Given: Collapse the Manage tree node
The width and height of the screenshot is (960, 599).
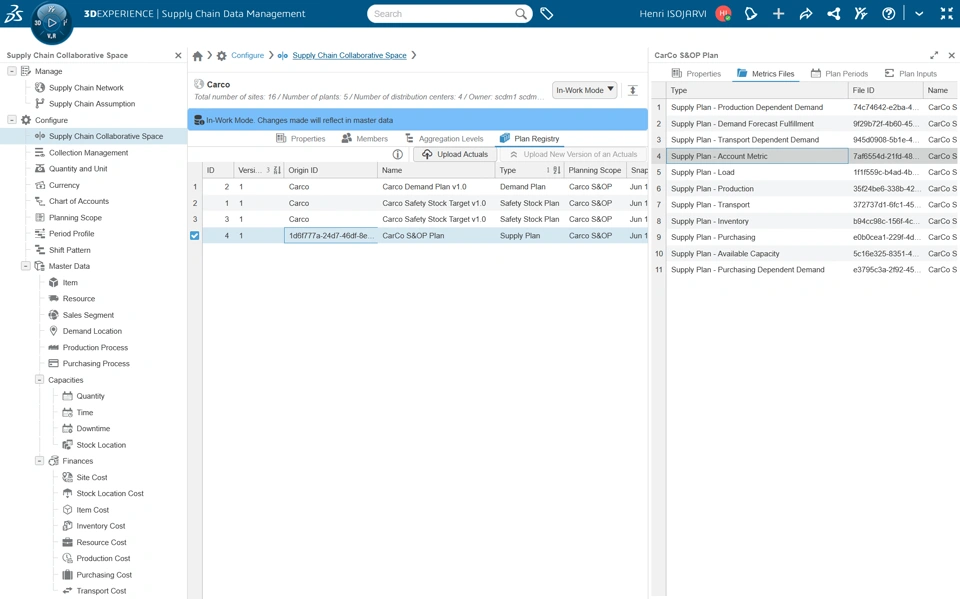Looking at the screenshot, I should coord(12,71).
